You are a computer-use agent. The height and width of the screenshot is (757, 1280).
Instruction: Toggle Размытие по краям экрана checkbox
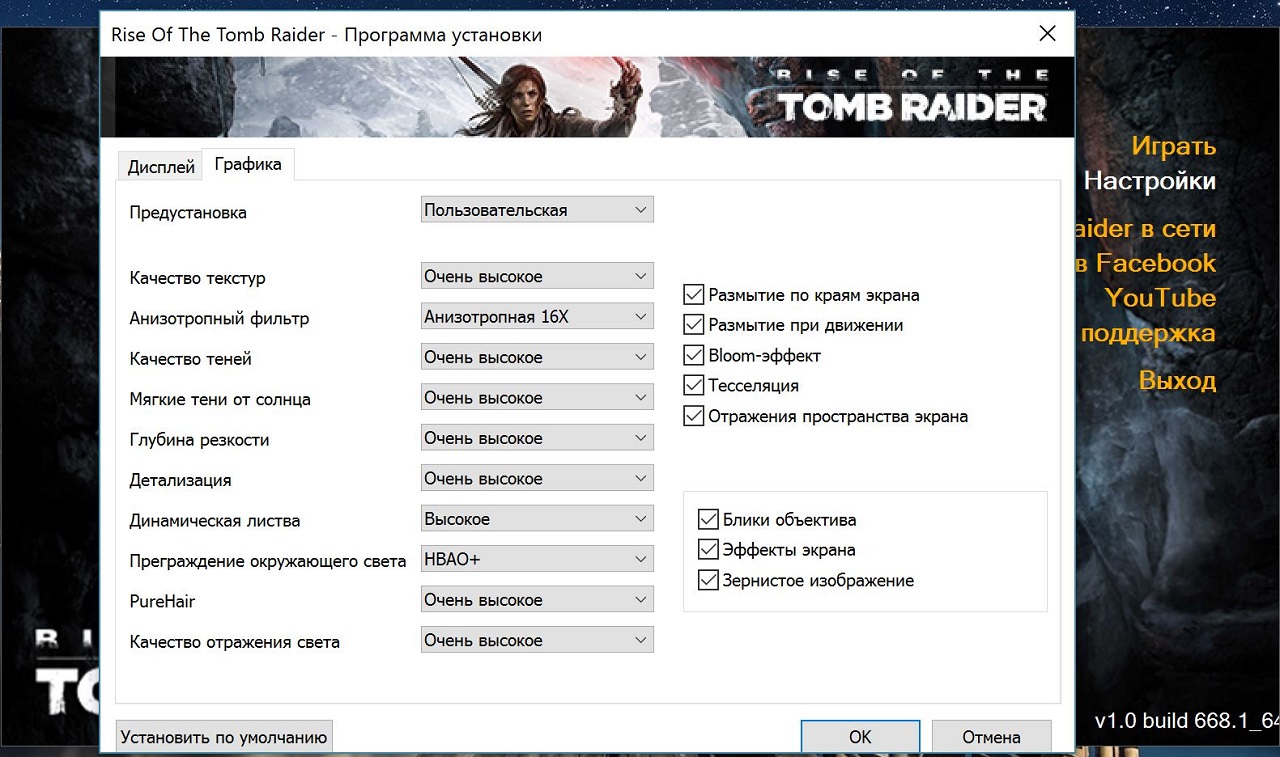[694, 295]
